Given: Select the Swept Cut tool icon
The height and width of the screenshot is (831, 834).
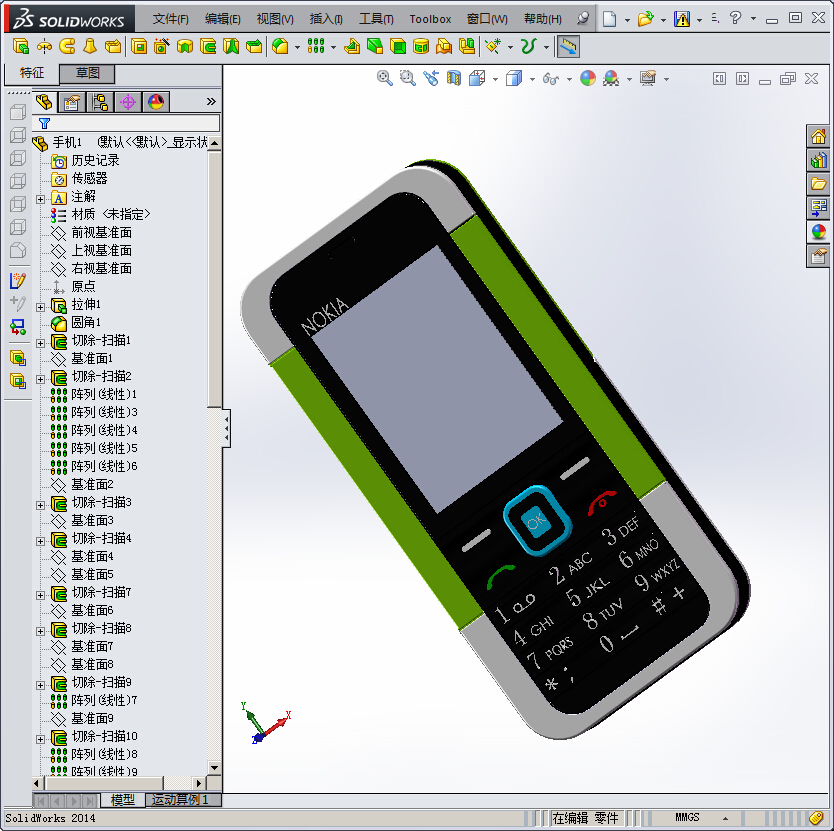Looking at the screenshot, I should point(208,46).
